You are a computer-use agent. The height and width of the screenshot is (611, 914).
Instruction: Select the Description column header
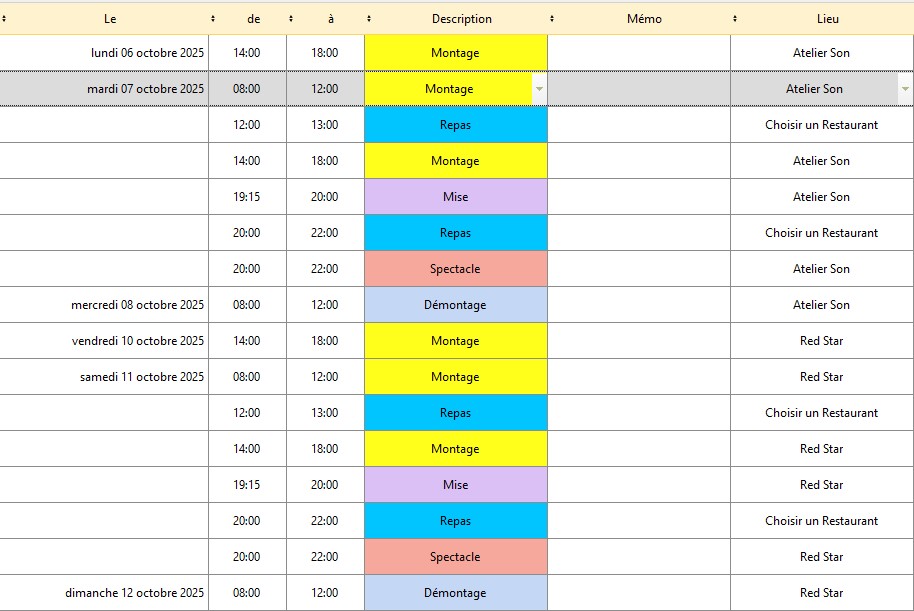(461, 19)
